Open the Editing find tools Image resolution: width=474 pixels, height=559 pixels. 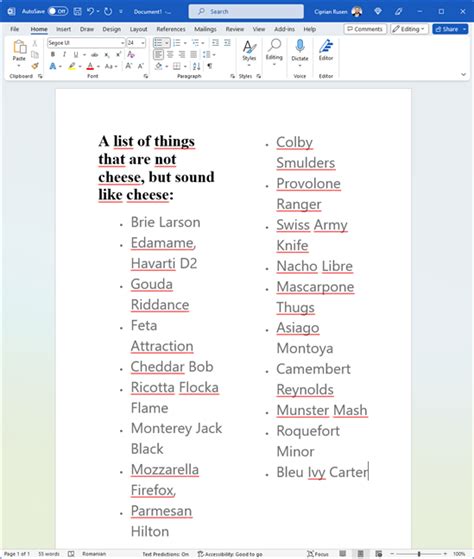coord(274,52)
